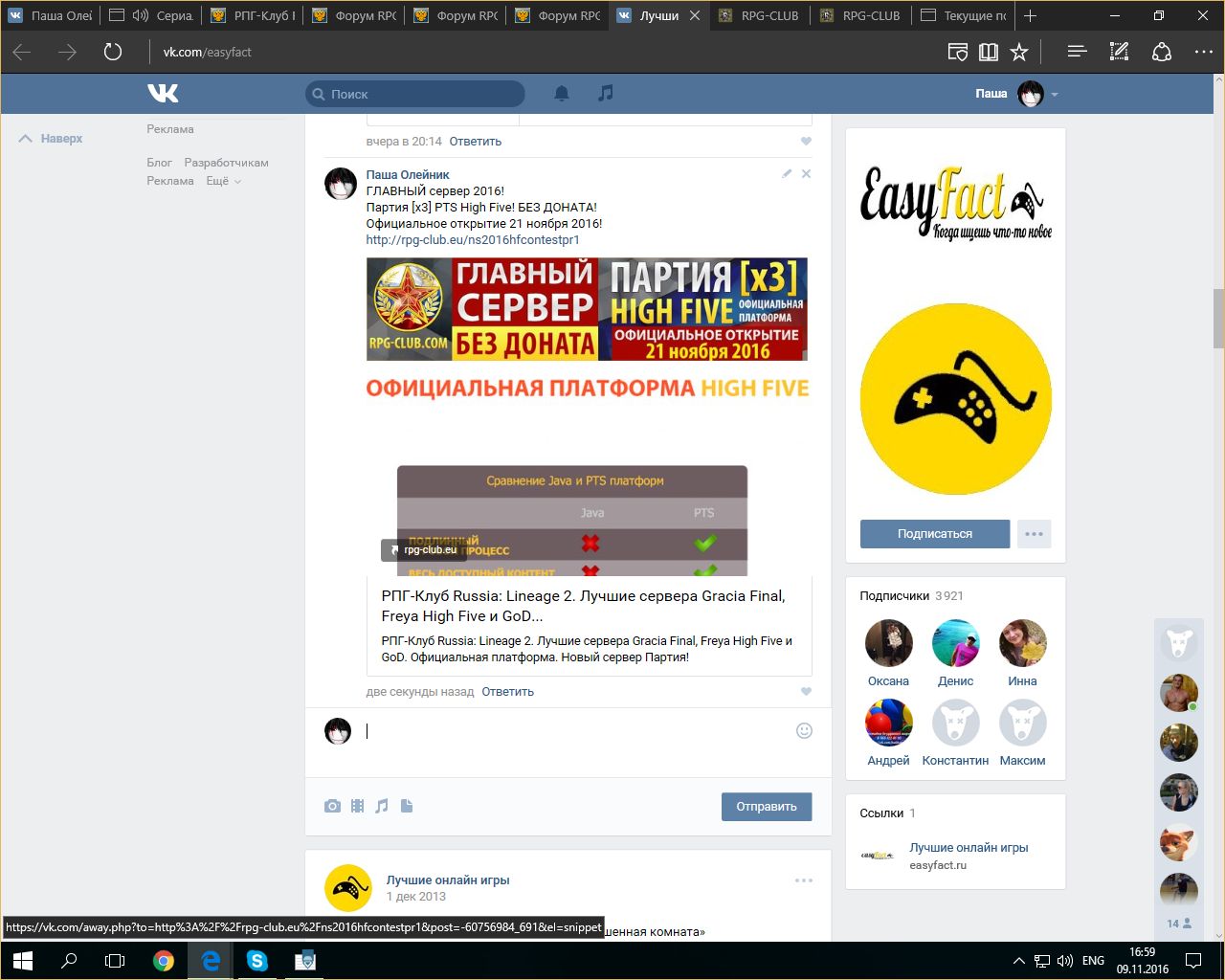
Task: Open Windows Start menu
Action: (x=23, y=961)
